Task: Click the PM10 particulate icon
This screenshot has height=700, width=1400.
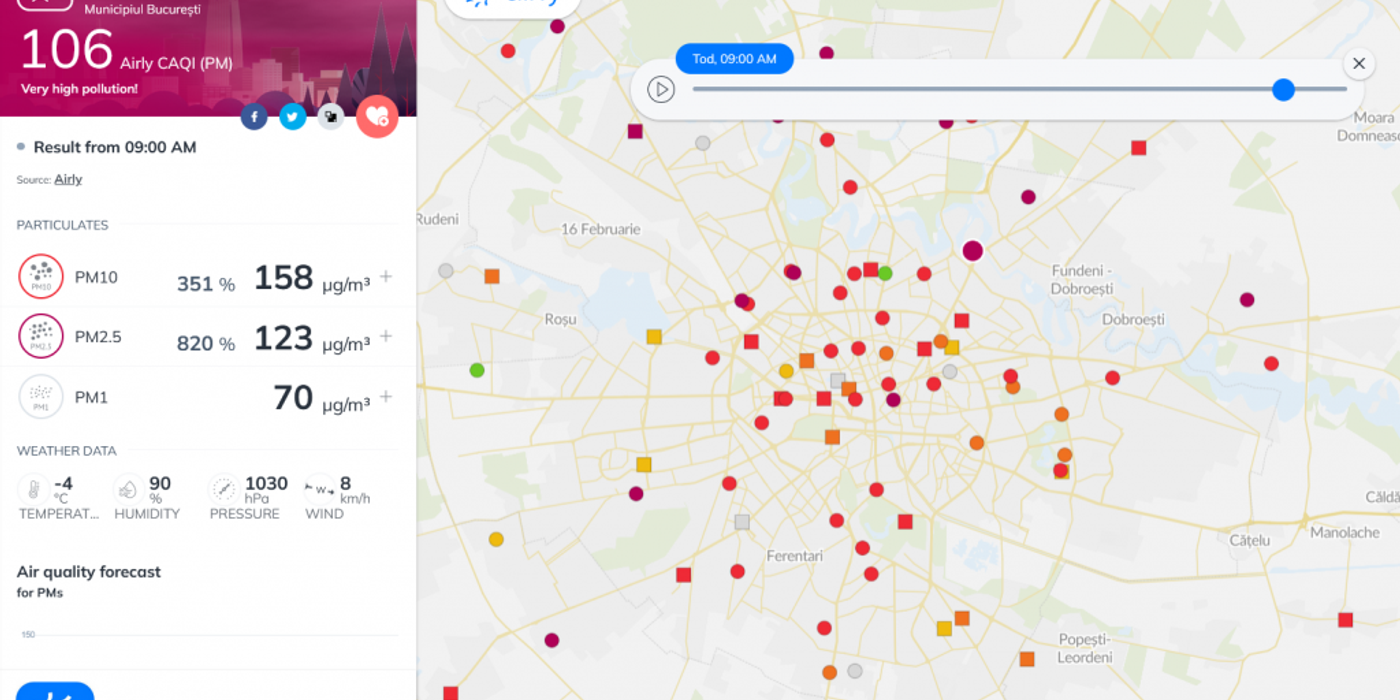Action: (x=40, y=277)
